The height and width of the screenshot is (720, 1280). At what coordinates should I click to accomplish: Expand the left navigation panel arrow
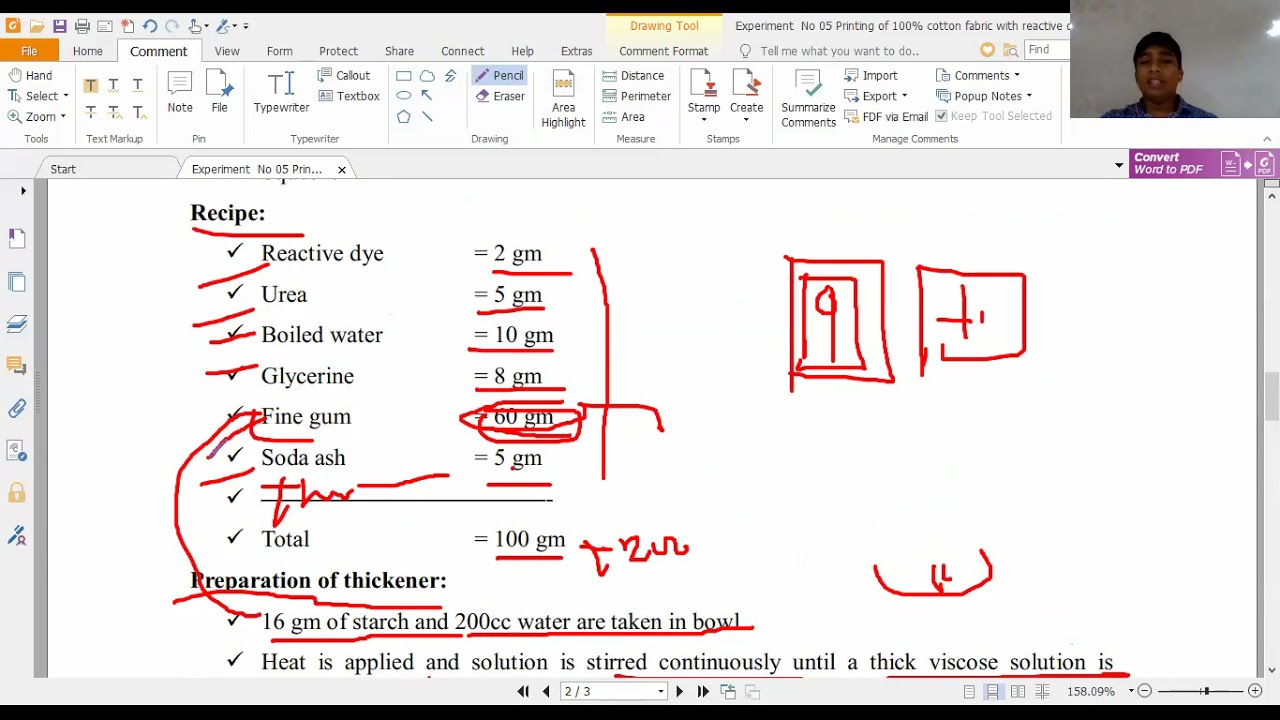click(23, 190)
